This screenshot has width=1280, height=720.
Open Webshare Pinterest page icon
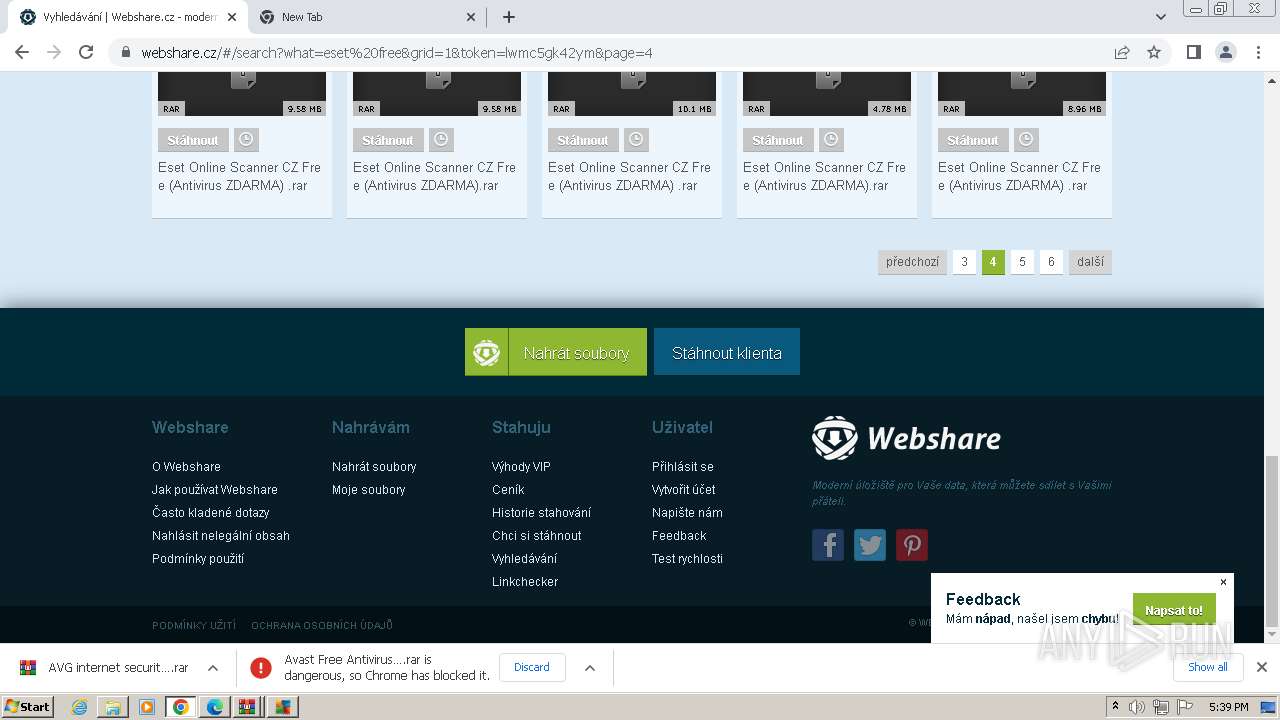pyautogui.click(x=912, y=545)
